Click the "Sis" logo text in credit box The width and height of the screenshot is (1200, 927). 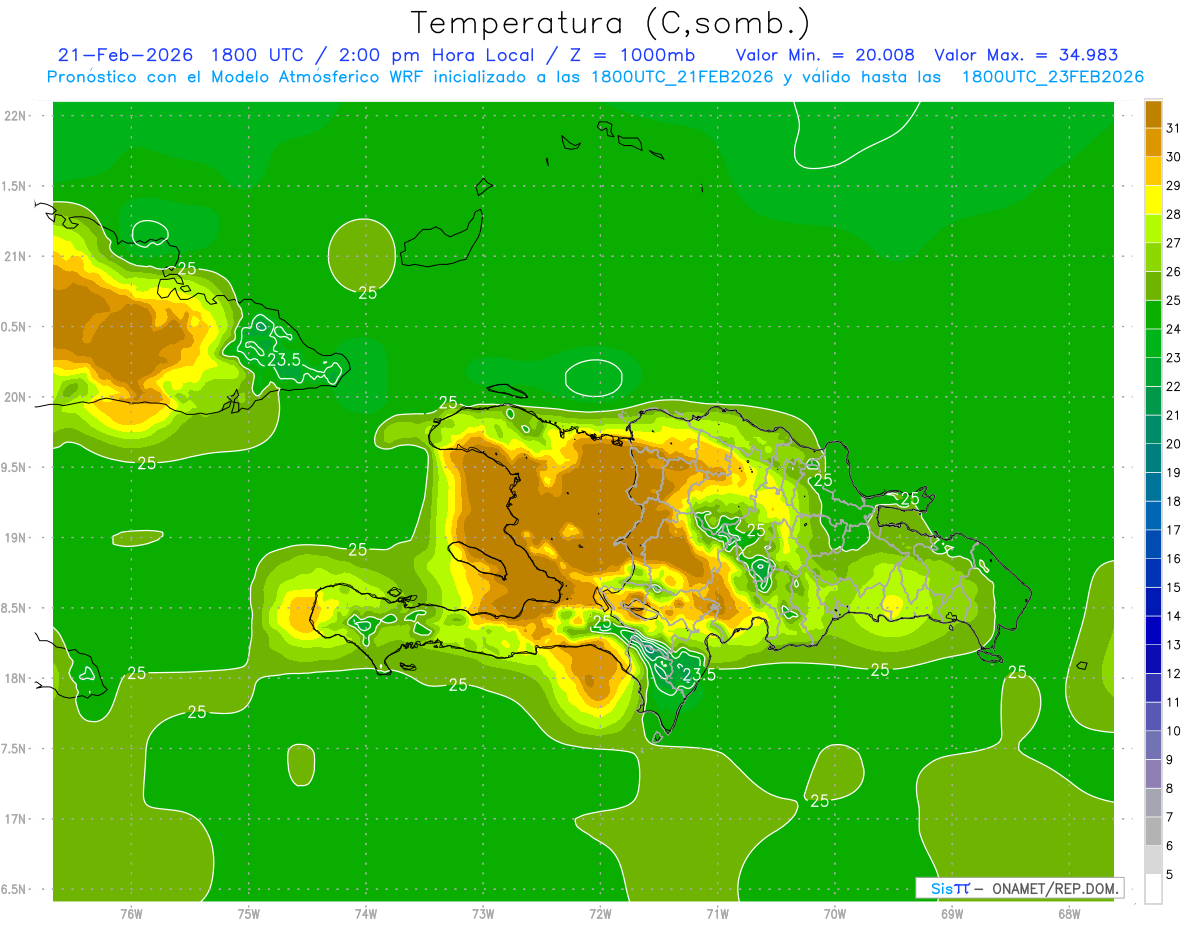pyautogui.click(x=942, y=888)
